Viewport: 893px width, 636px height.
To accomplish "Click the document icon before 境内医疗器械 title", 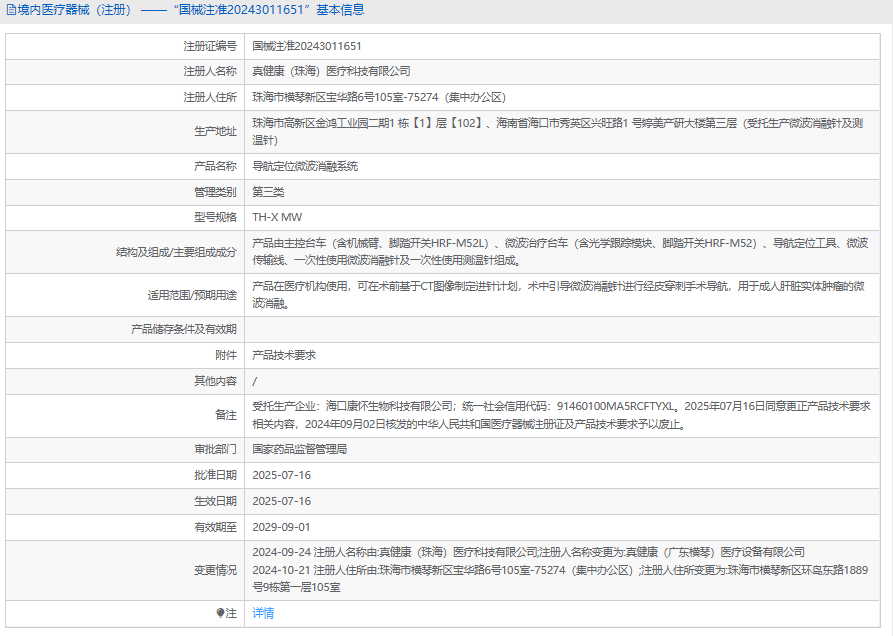I will click(x=11, y=10).
